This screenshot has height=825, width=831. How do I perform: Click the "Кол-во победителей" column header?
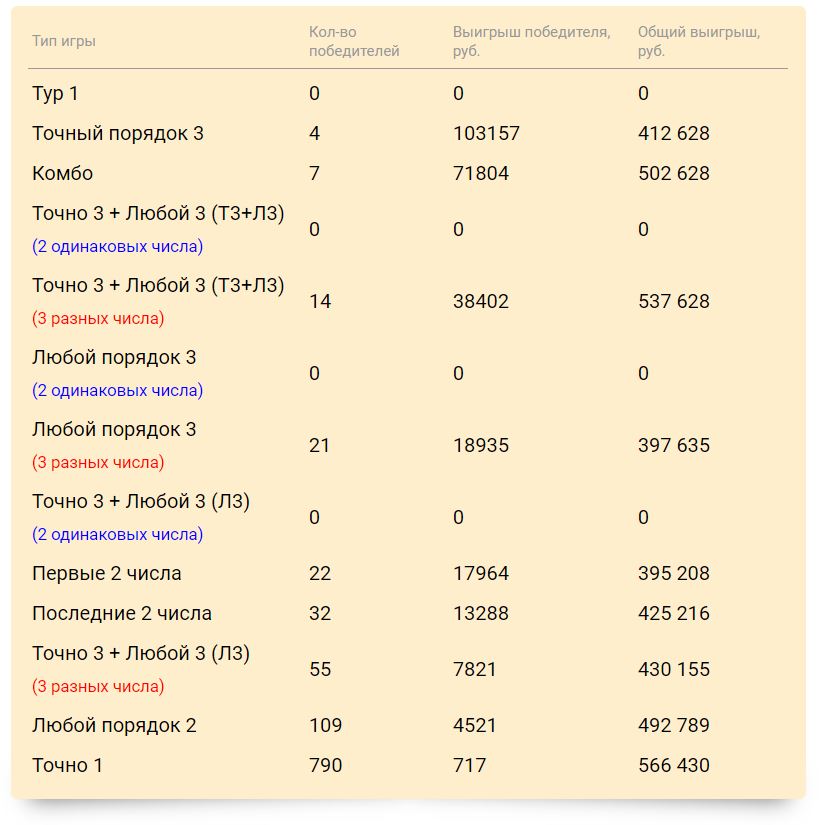tap(354, 41)
